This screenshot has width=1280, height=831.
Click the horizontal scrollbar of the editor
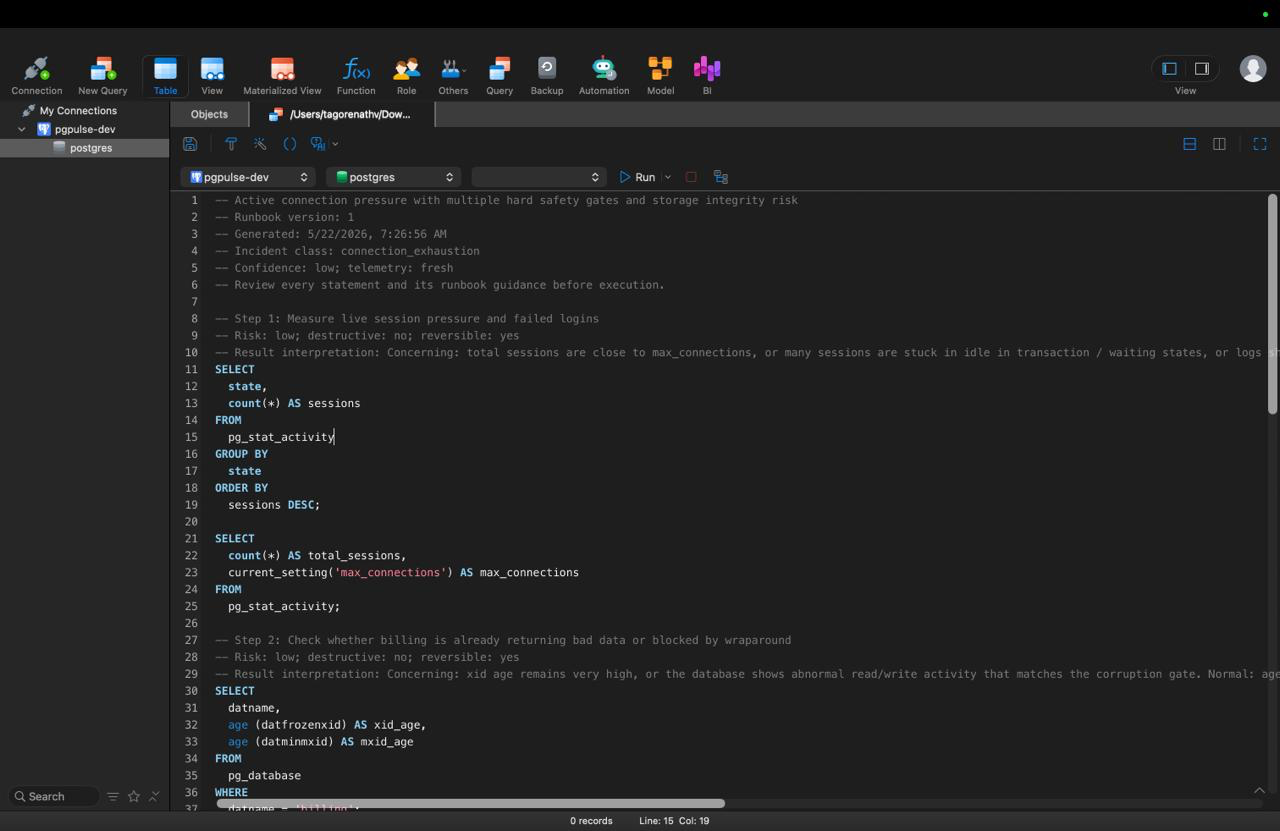click(470, 803)
